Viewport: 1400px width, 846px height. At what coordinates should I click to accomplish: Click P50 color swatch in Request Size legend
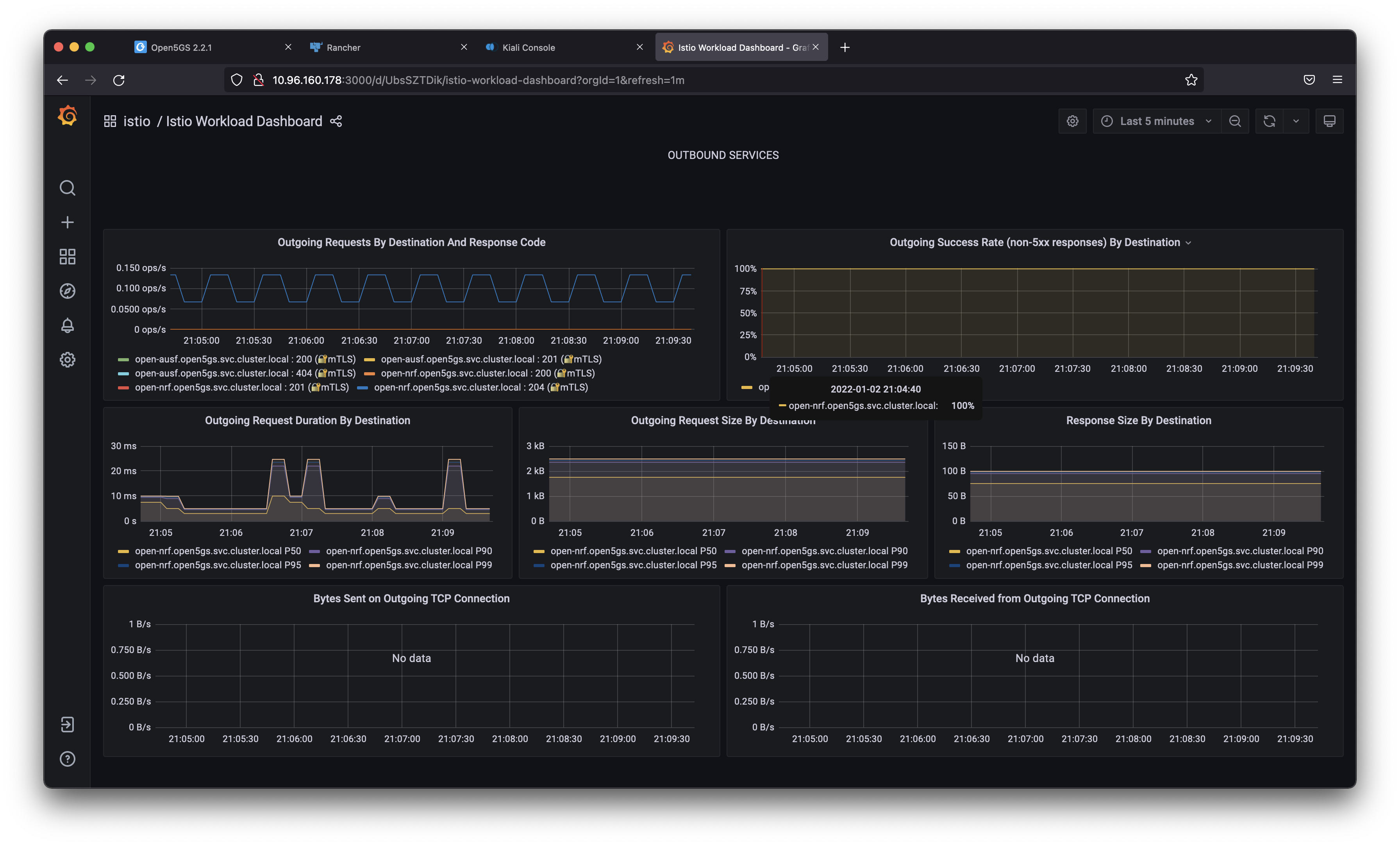coord(539,551)
